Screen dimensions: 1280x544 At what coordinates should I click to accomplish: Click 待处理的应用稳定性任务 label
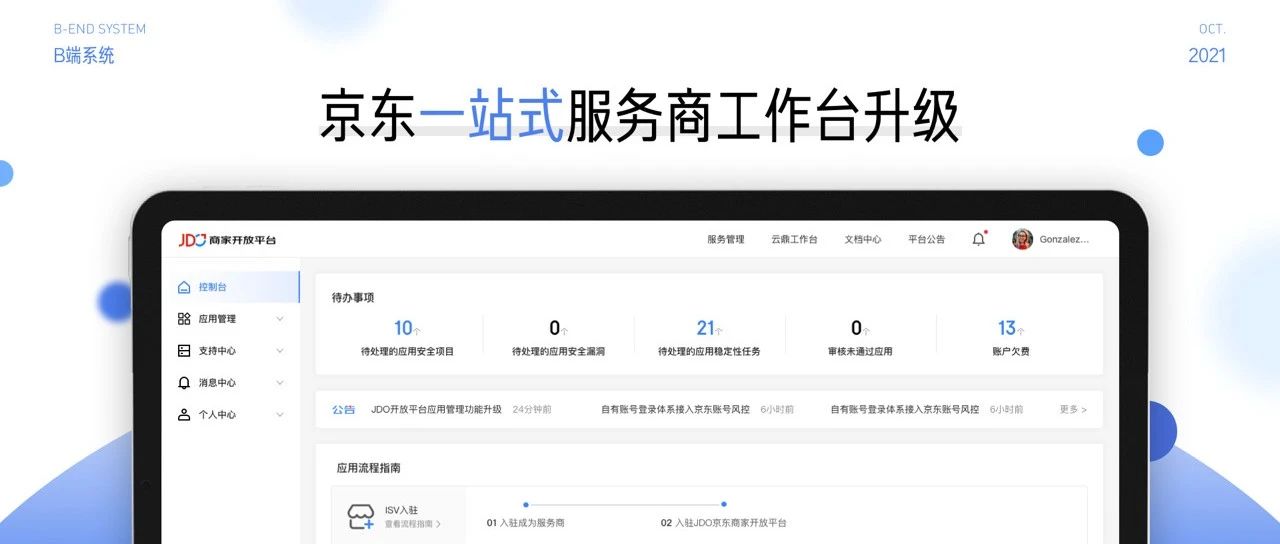pyautogui.click(x=709, y=352)
